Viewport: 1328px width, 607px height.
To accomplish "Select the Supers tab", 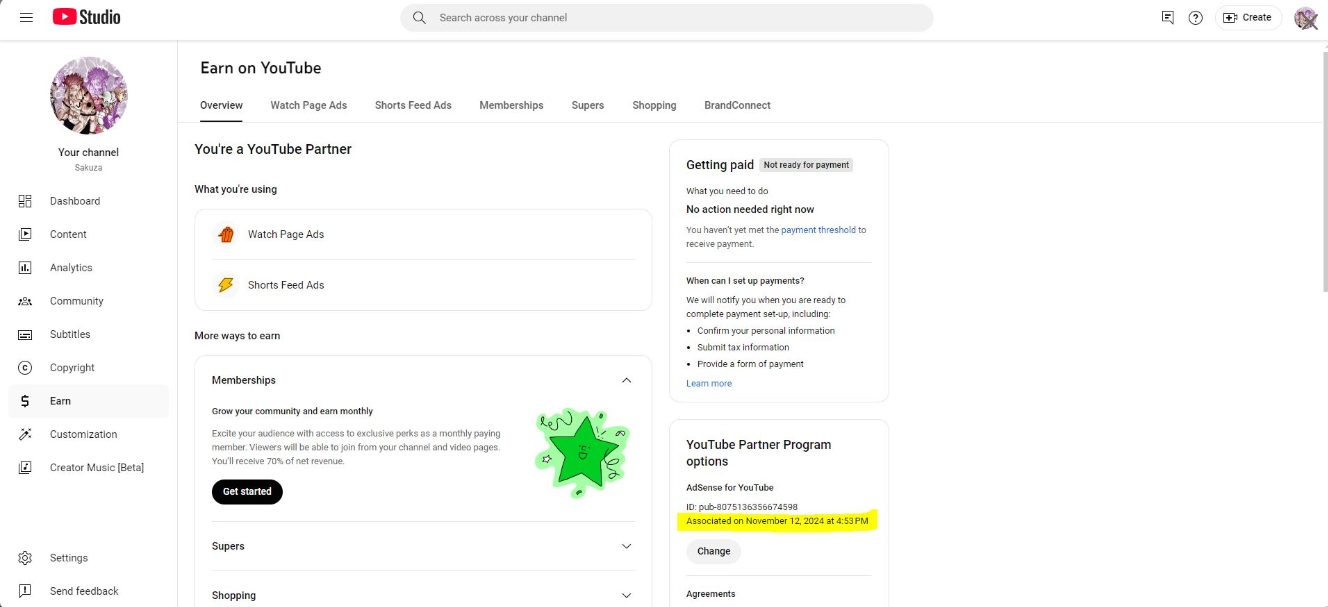I will click(588, 105).
